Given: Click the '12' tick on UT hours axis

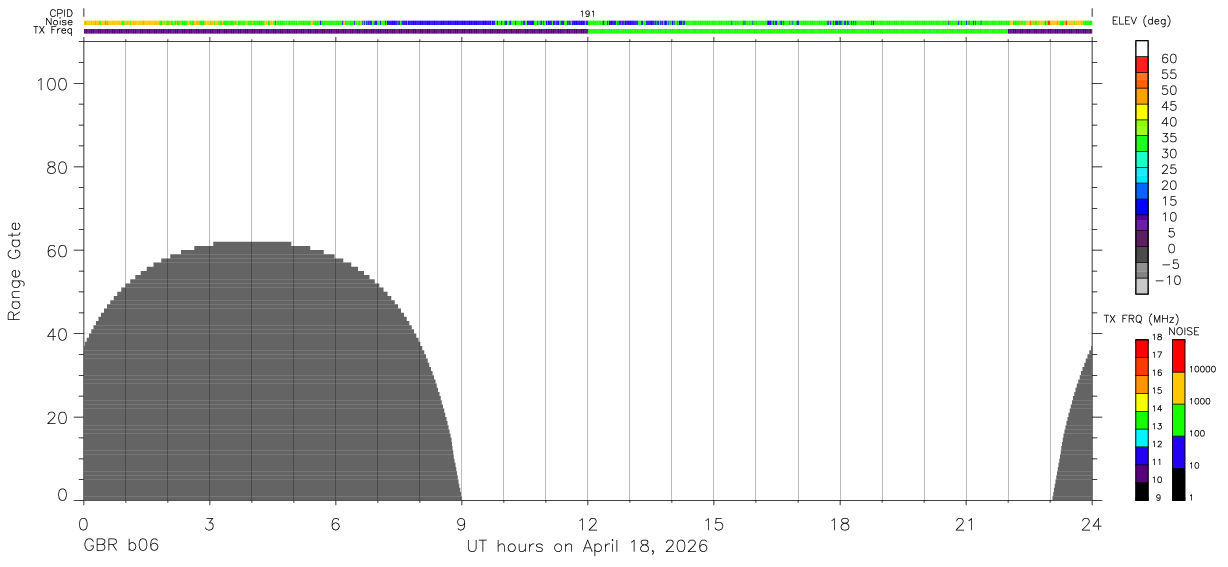Looking at the screenshot, I should [x=588, y=524].
